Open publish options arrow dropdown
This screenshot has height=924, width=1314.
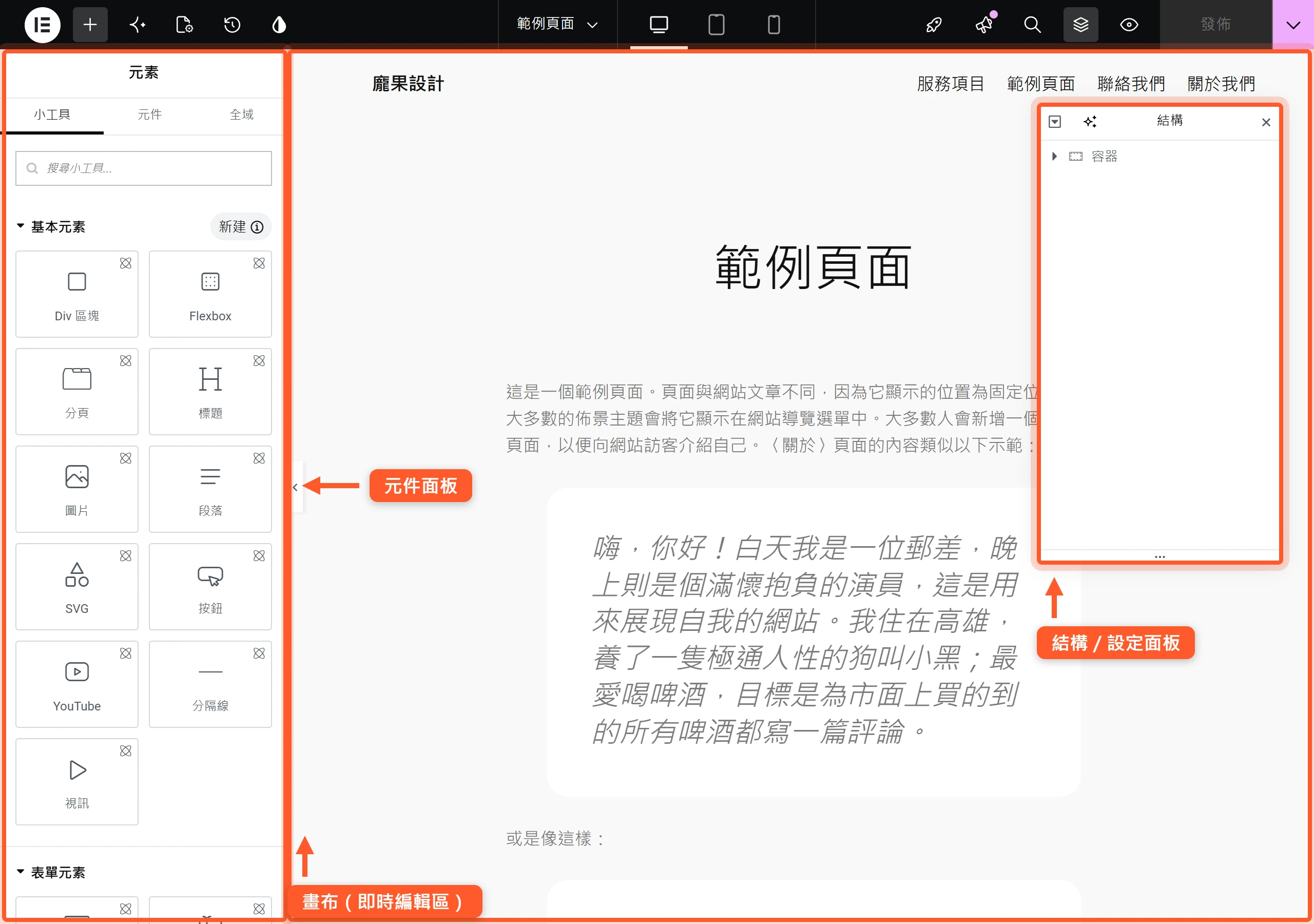click(1293, 25)
